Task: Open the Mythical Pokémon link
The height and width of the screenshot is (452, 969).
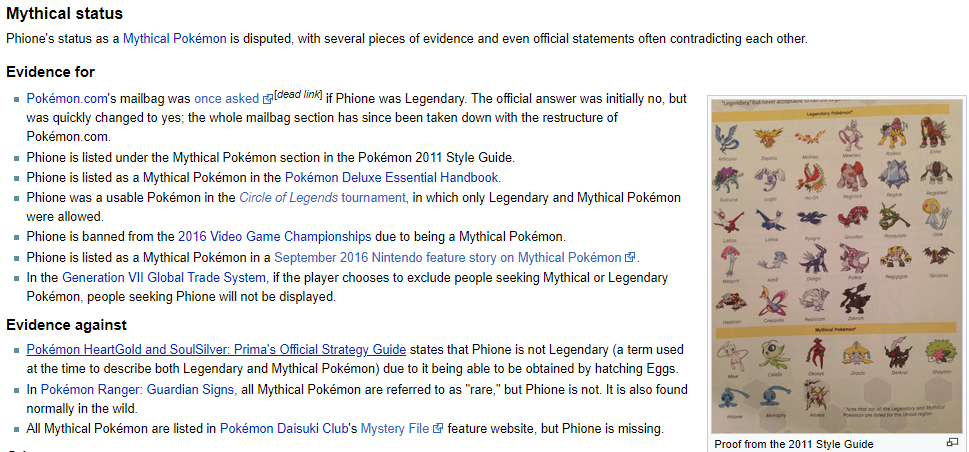Action: (x=174, y=38)
